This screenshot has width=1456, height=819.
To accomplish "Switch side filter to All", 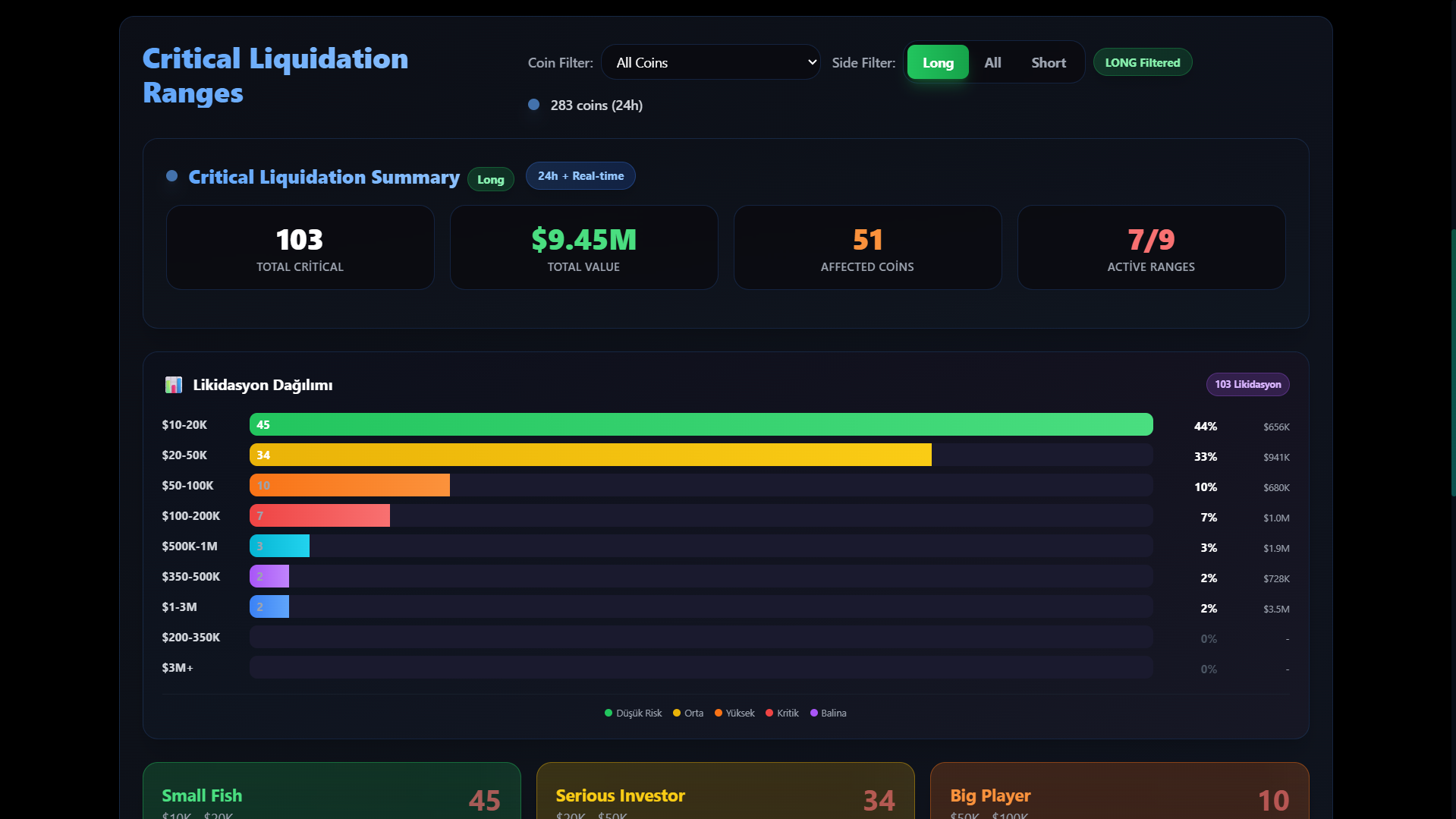I will pos(992,62).
